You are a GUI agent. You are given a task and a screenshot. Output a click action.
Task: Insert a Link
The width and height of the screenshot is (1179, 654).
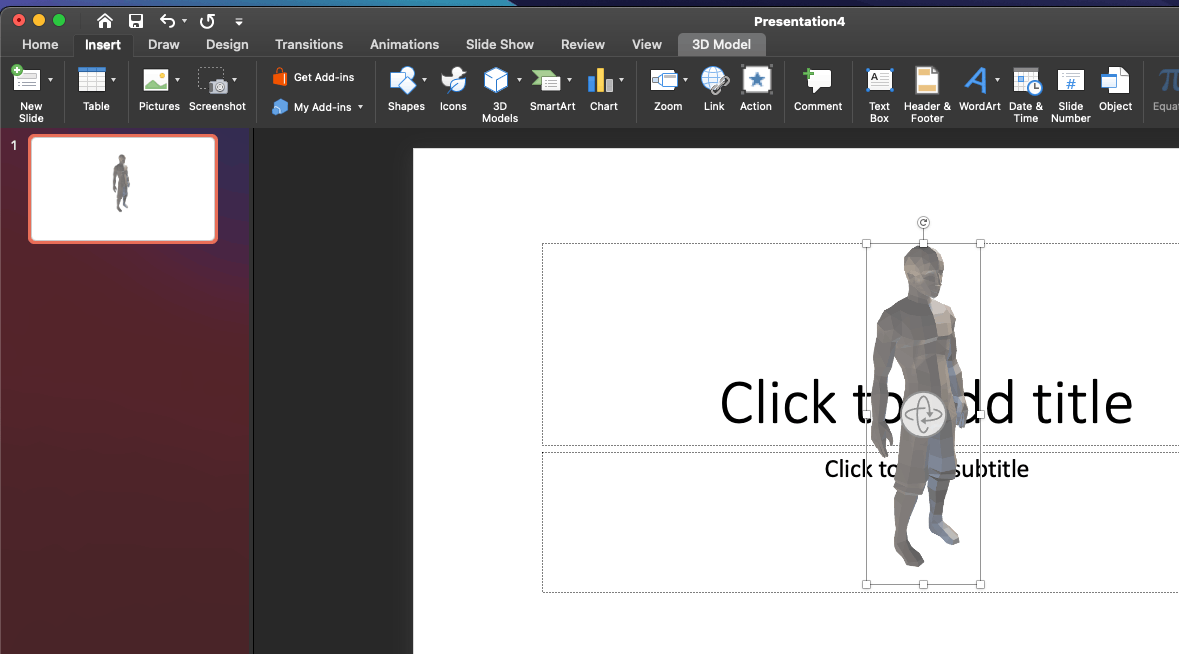point(714,89)
